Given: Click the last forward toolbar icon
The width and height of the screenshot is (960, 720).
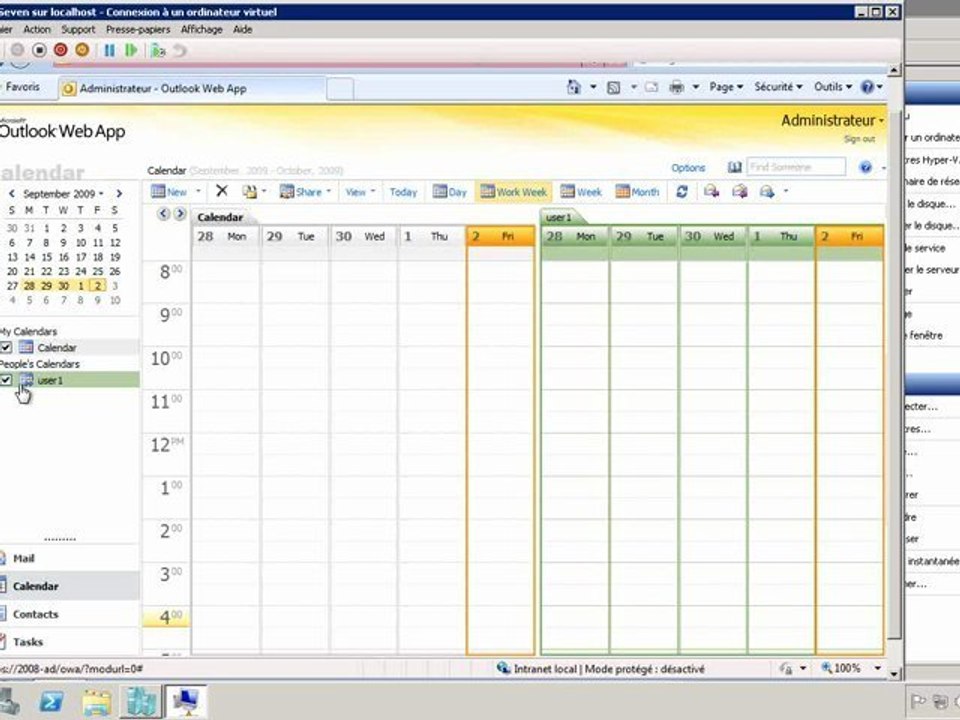Looking at the screenshot, I should pos(767,192).
